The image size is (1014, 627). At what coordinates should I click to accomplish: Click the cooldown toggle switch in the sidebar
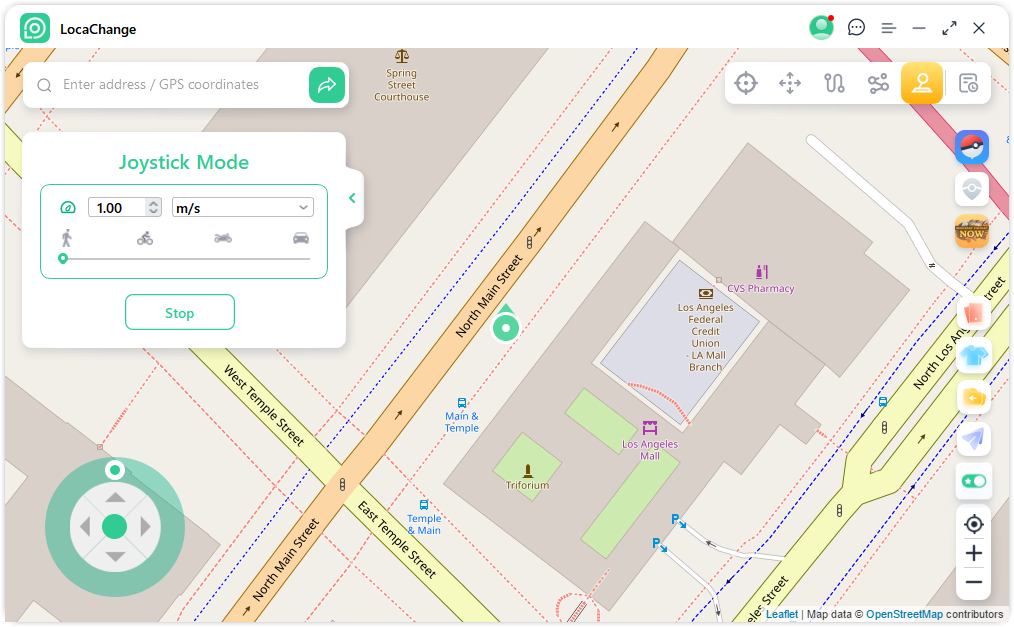pos(972,481)
